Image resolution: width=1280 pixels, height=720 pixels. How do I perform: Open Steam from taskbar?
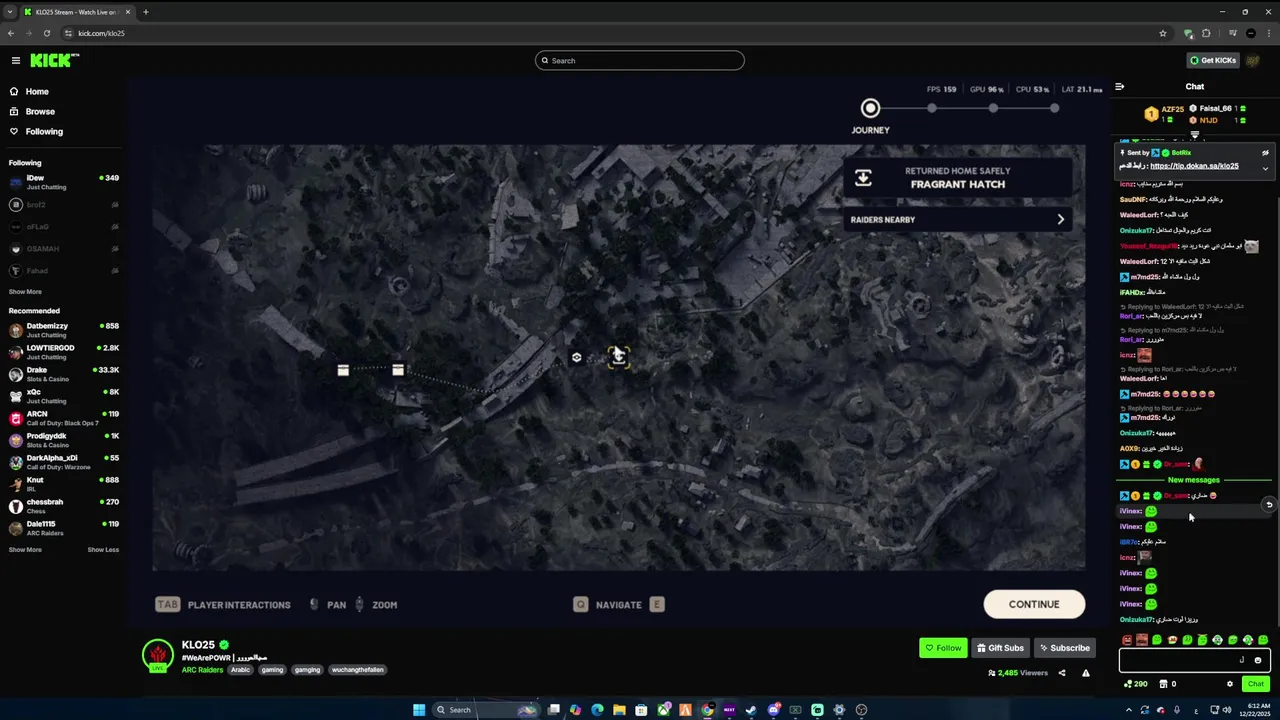[x=751, y=710]
